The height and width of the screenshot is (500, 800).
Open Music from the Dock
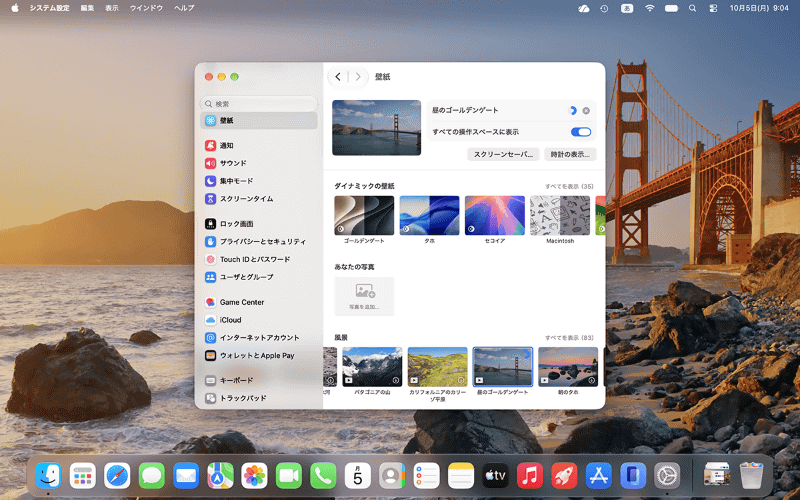[530, 476]
